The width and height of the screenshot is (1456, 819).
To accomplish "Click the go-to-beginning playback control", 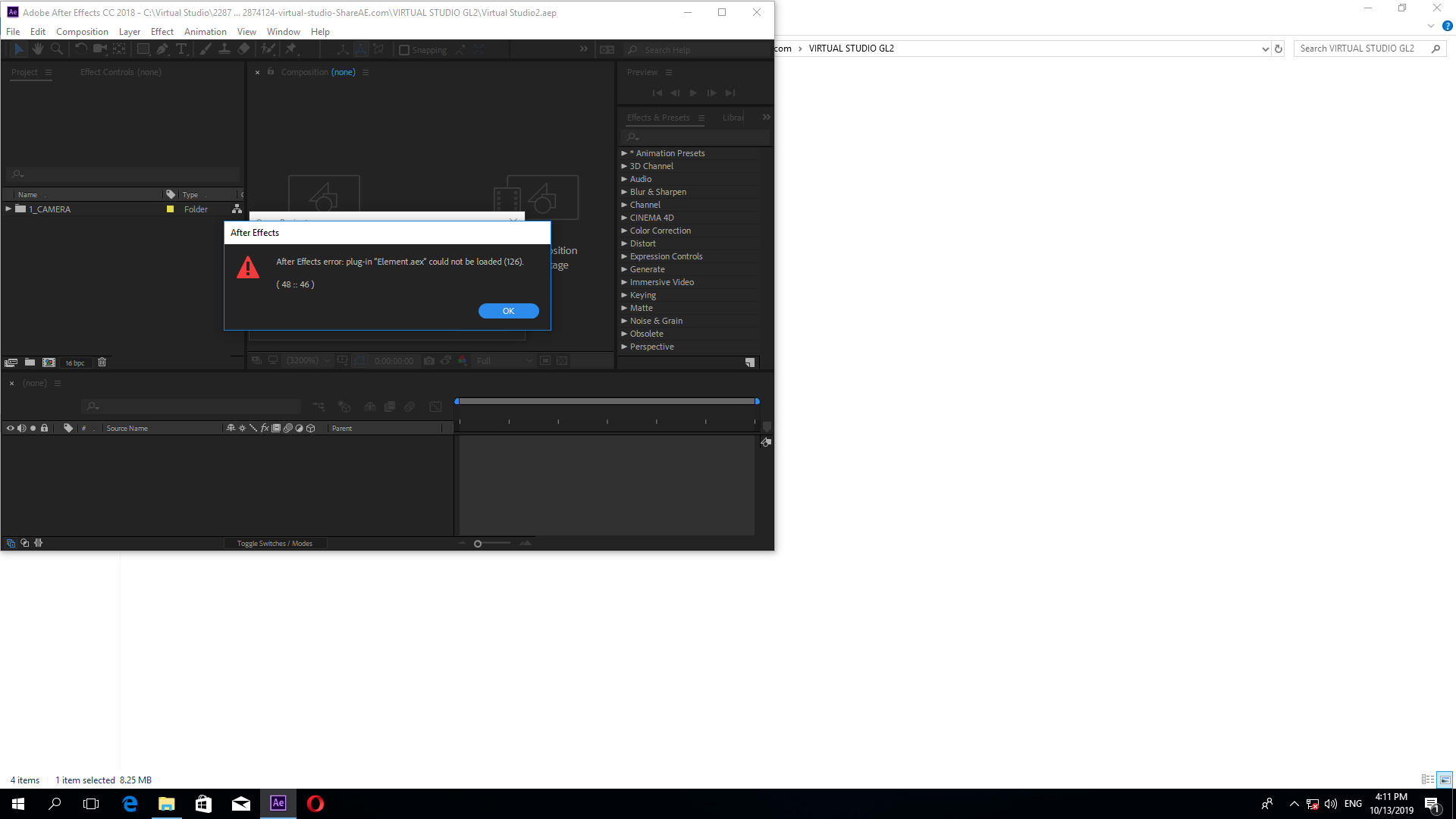I will (x=657, y=93).
